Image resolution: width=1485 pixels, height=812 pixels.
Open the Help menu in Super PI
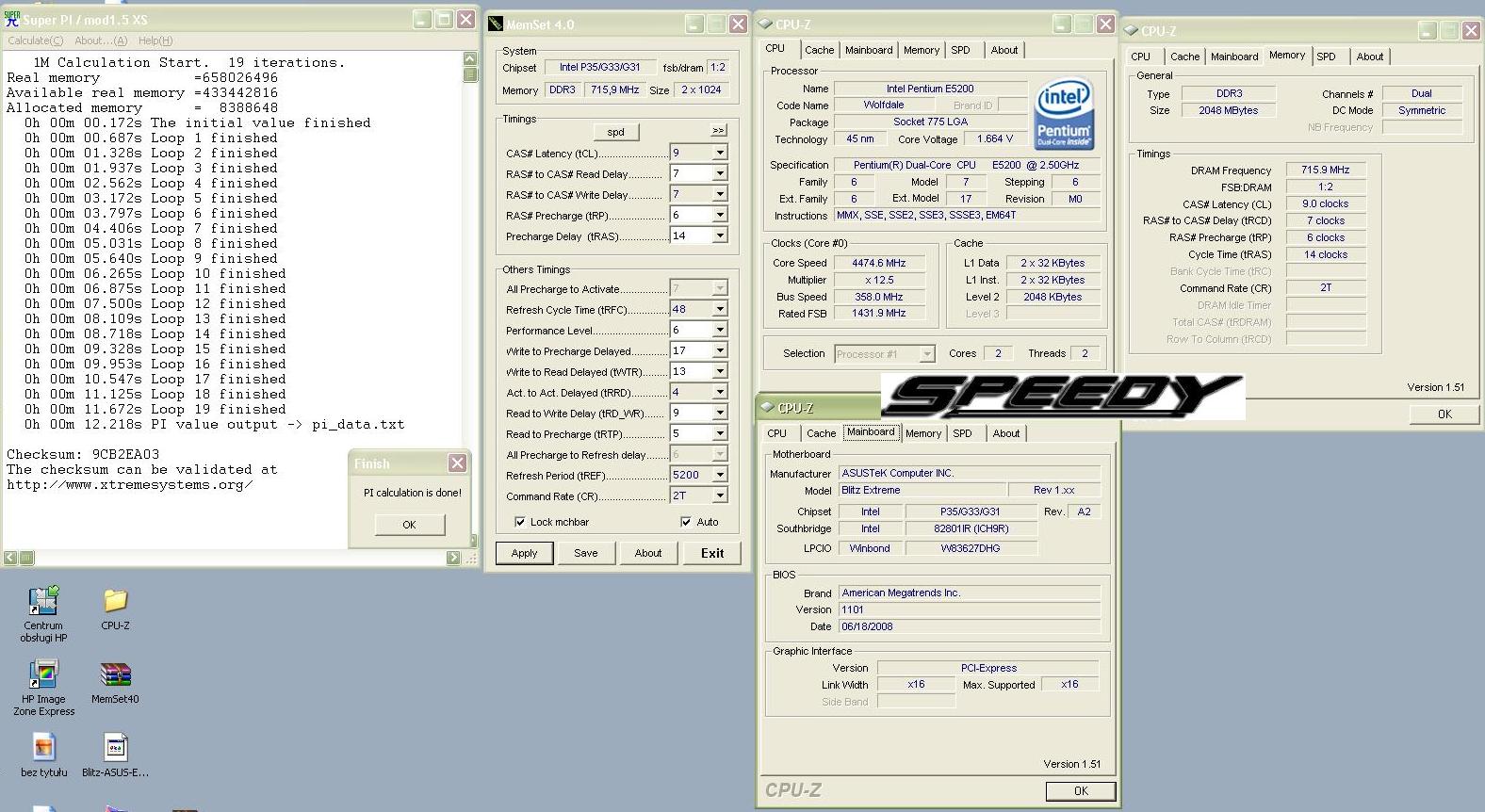(x=155, y=41)
